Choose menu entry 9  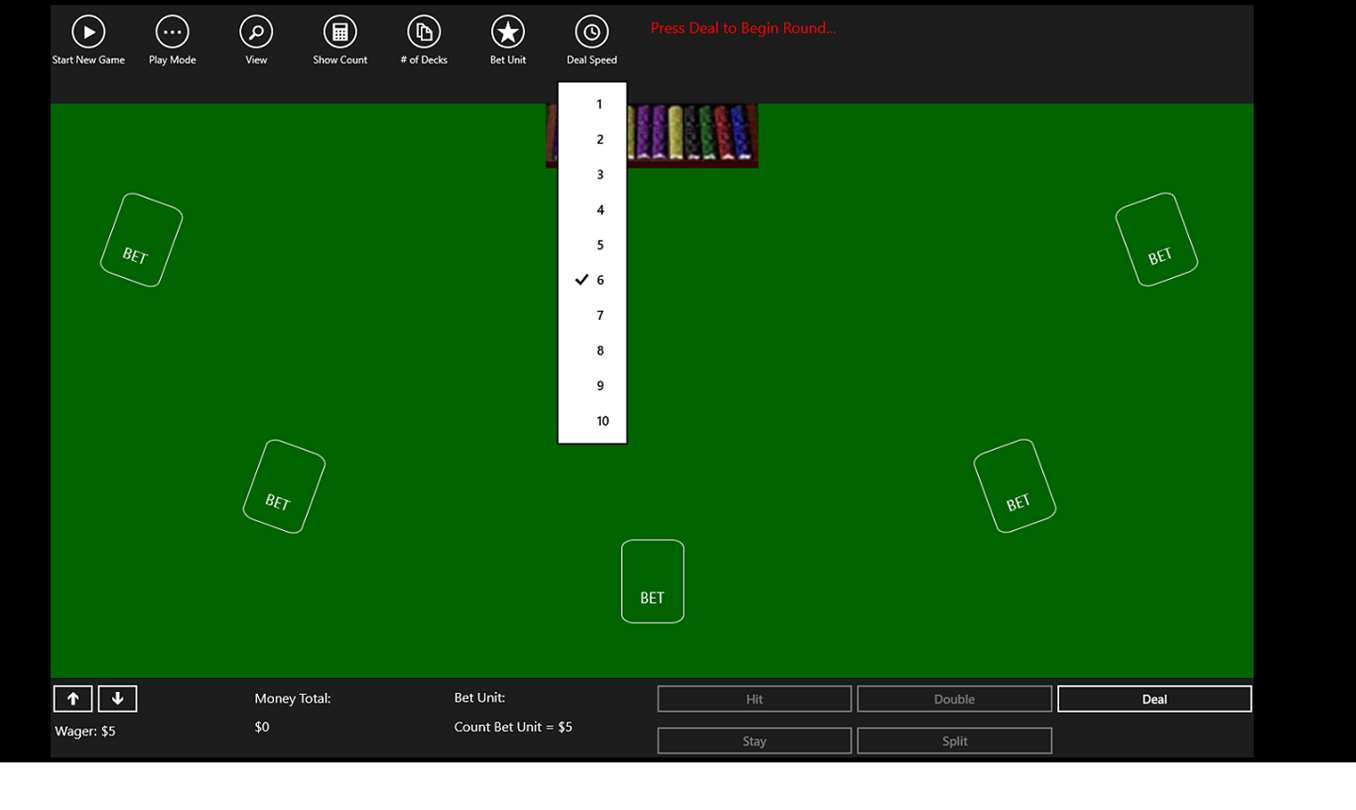pyautogui.click(x=592, y=386)
